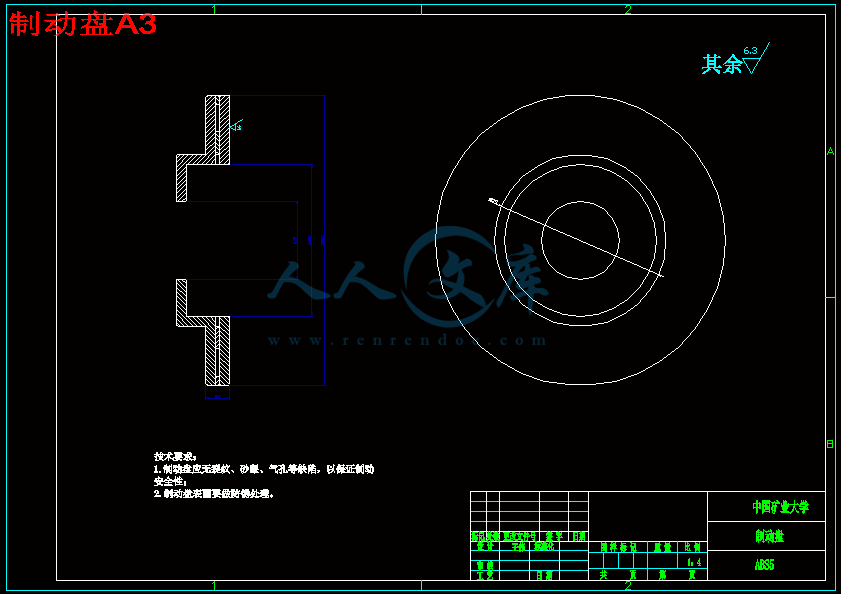Select "中国矿业大学" in the title block

780,507
